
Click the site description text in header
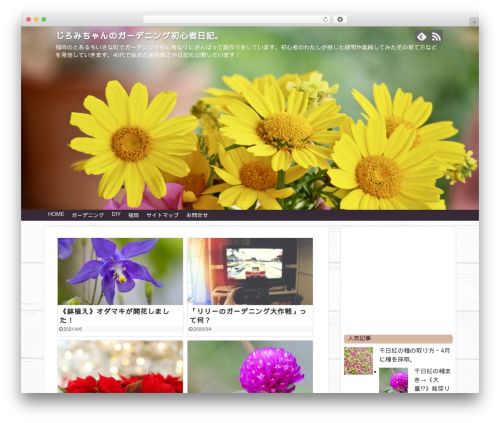[246, 51]
